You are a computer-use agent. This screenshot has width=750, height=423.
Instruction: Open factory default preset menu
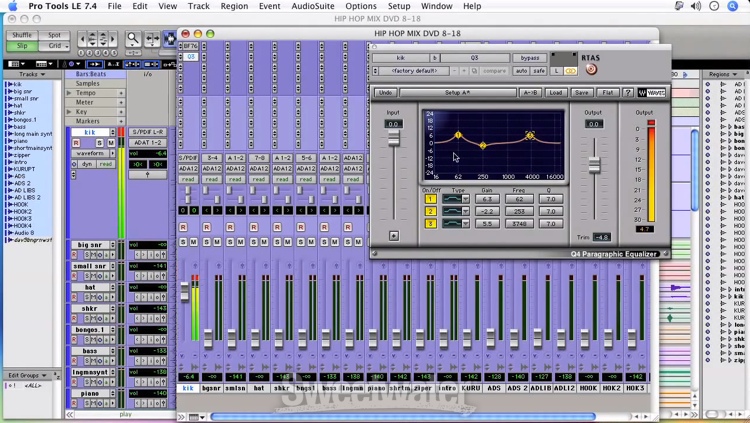(414, 71)
